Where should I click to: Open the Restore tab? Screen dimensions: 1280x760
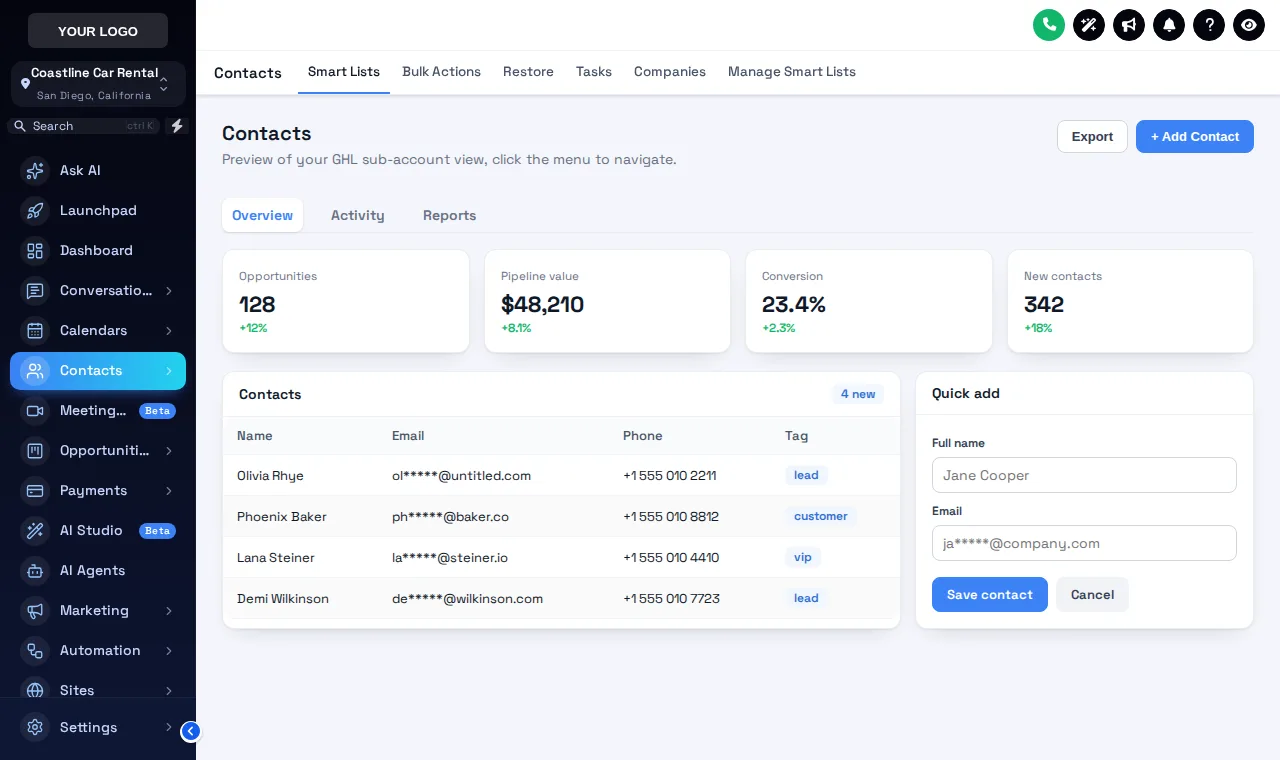pos(528,72)
